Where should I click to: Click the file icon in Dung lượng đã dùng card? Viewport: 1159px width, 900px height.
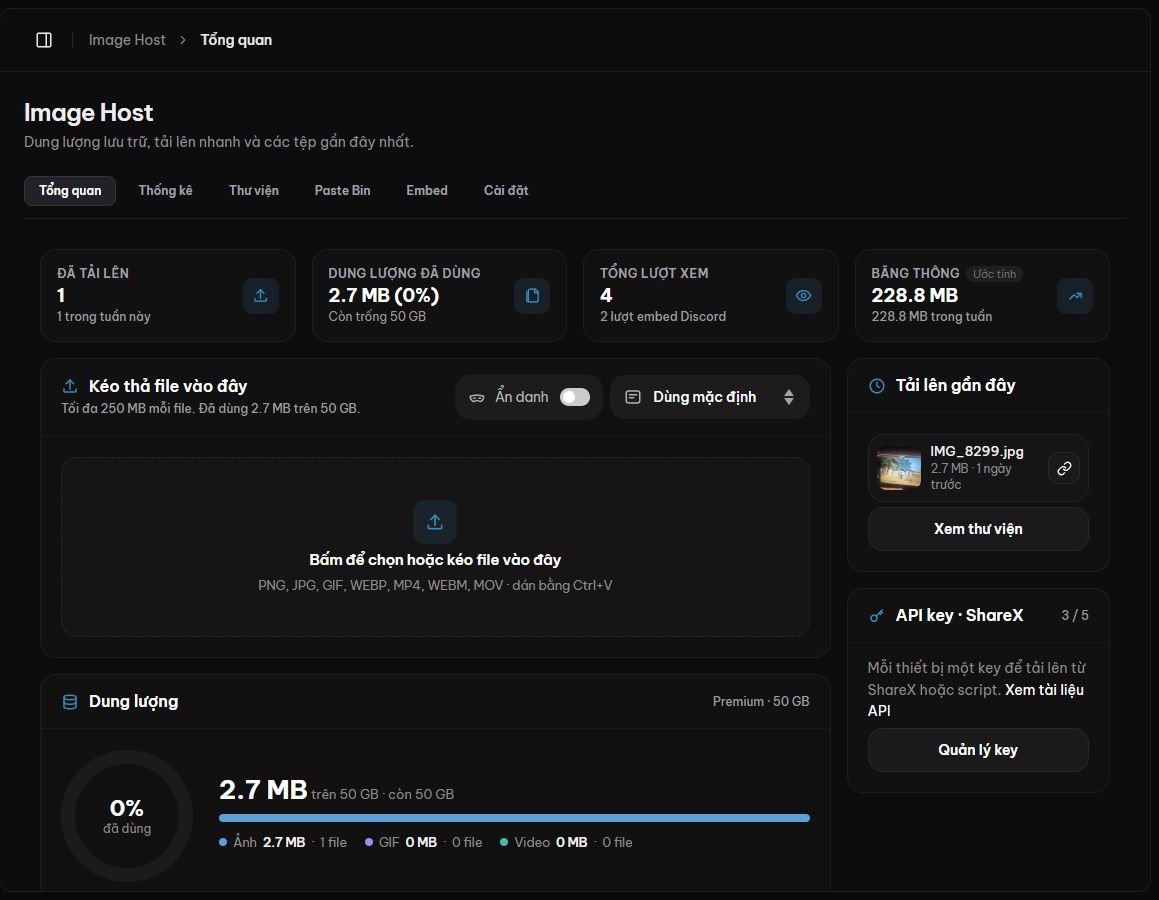pyautogui.click(x=532, y=296)
